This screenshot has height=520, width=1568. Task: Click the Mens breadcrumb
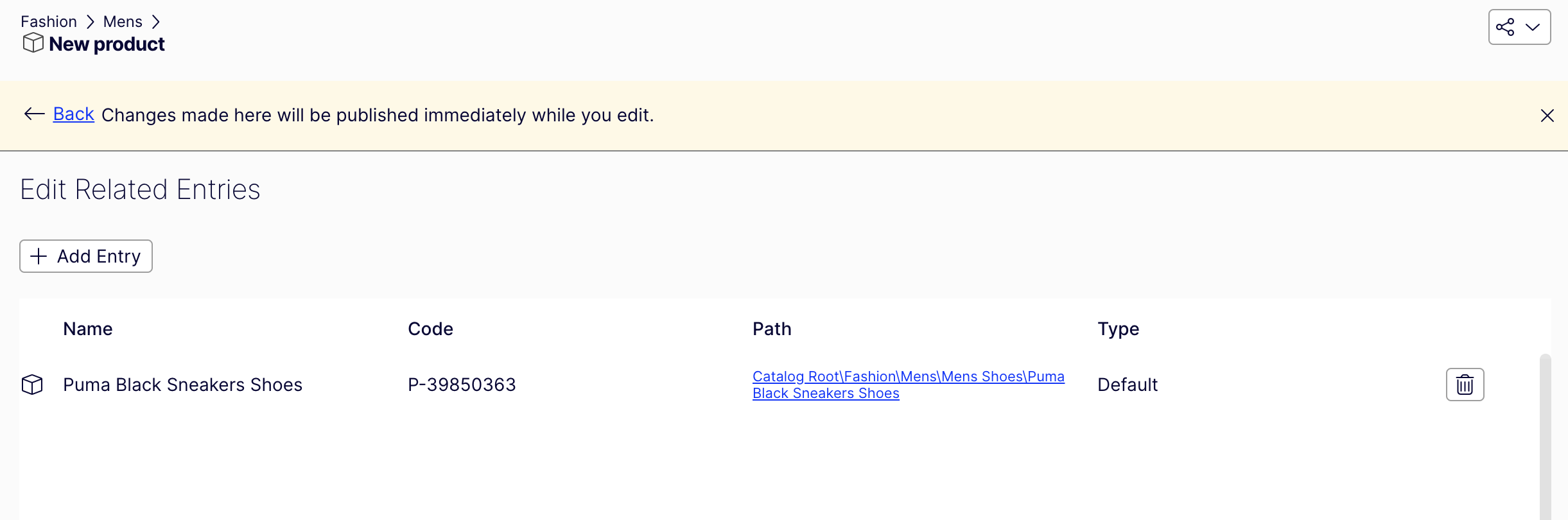(x=123, y=22)
